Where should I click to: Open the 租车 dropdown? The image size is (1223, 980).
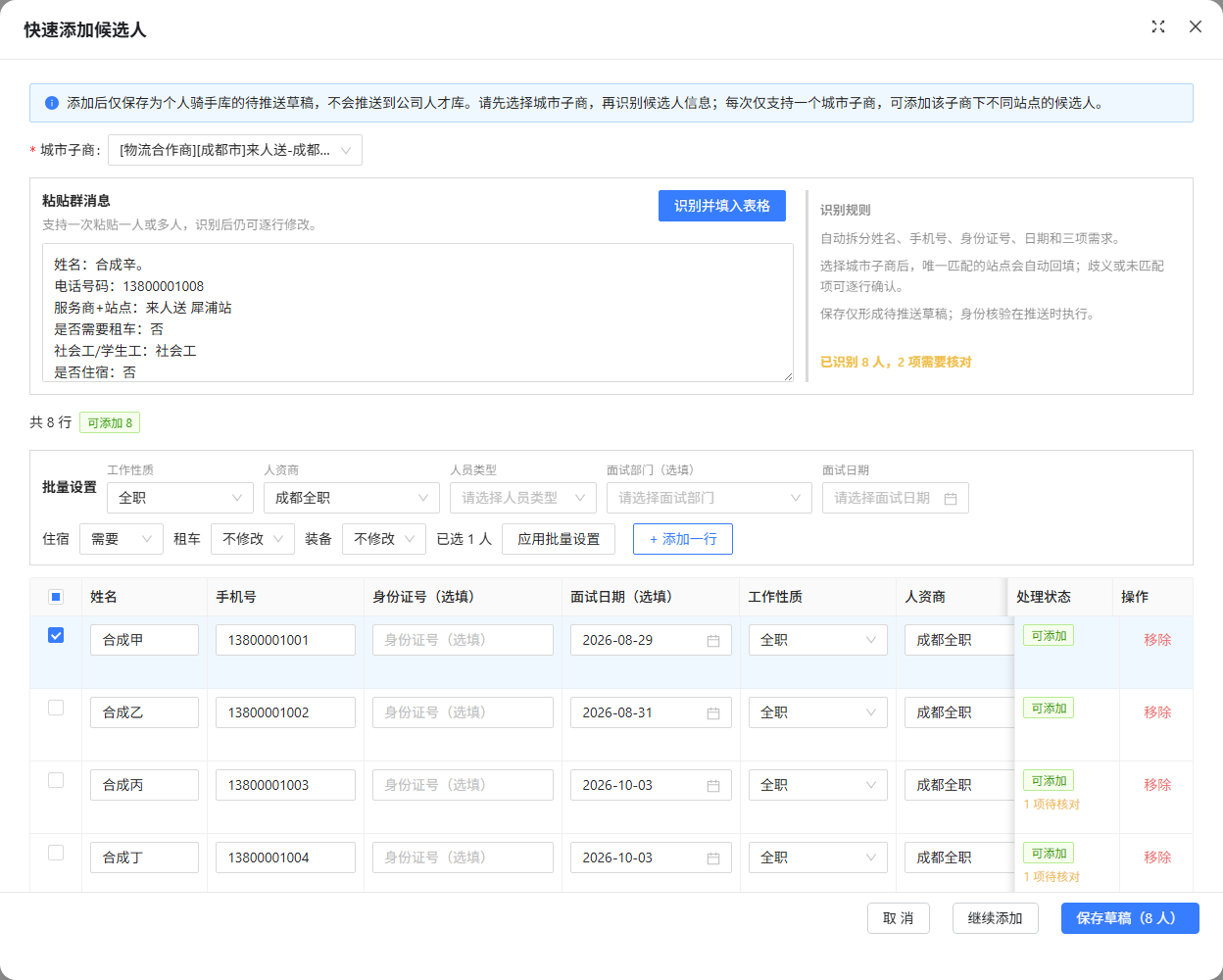click(253, 539)
